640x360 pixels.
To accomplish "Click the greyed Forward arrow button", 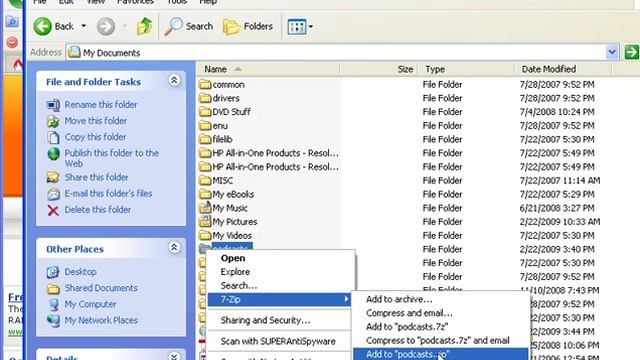I will [106, 27].
